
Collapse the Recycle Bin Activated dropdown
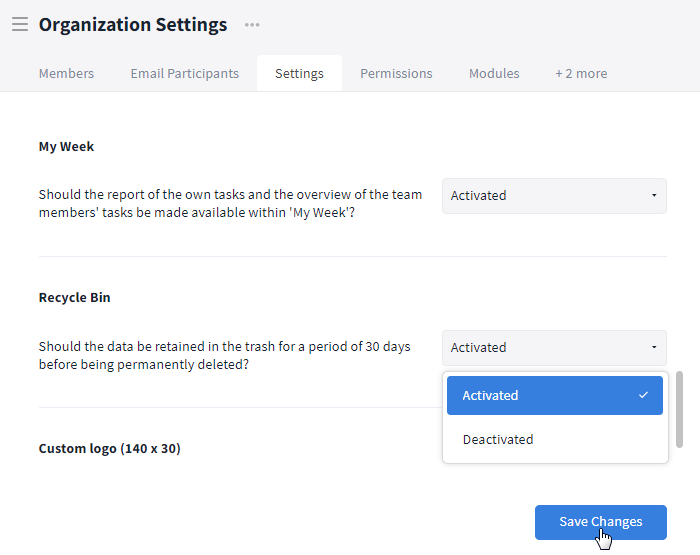[553, 348]
